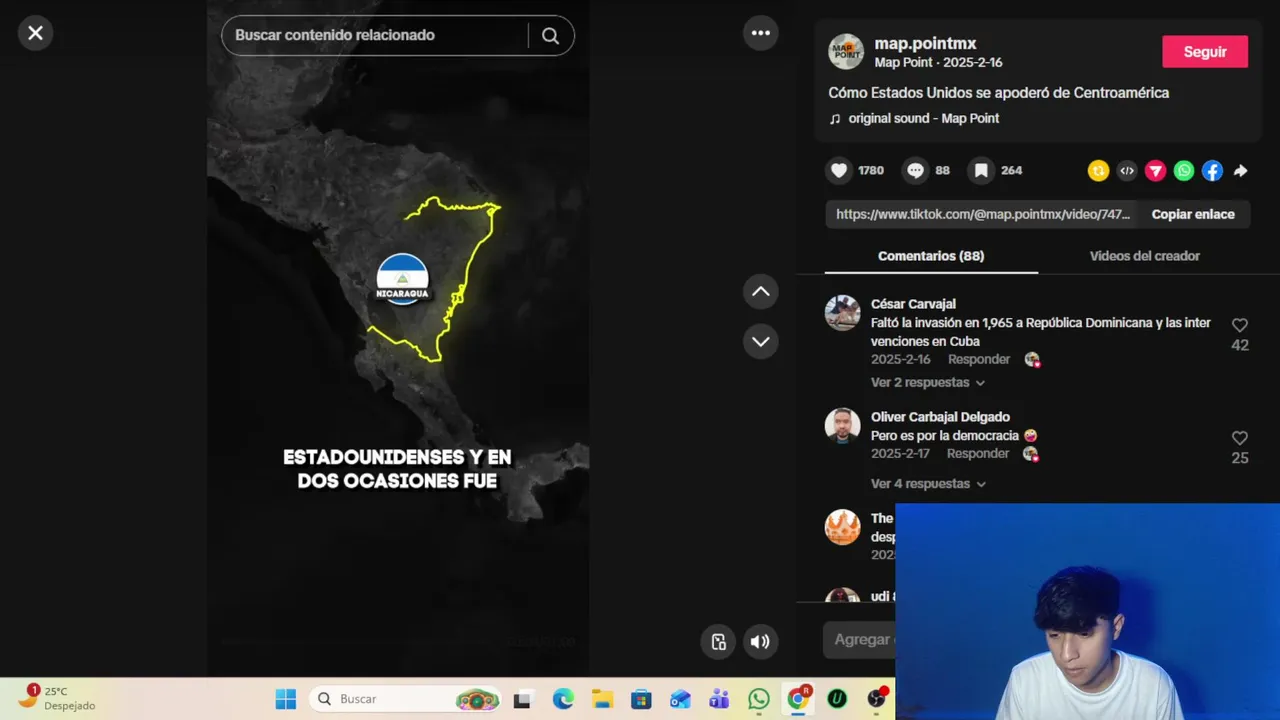Save the video with bookmark icon
This screenshot has height=720, width=1280.
click(981, 171)
